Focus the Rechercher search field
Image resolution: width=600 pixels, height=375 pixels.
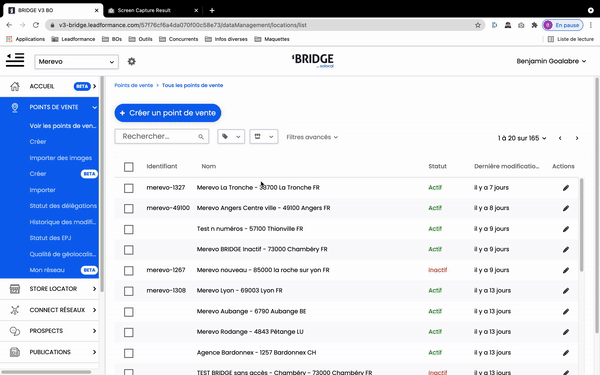pos(161,137)
